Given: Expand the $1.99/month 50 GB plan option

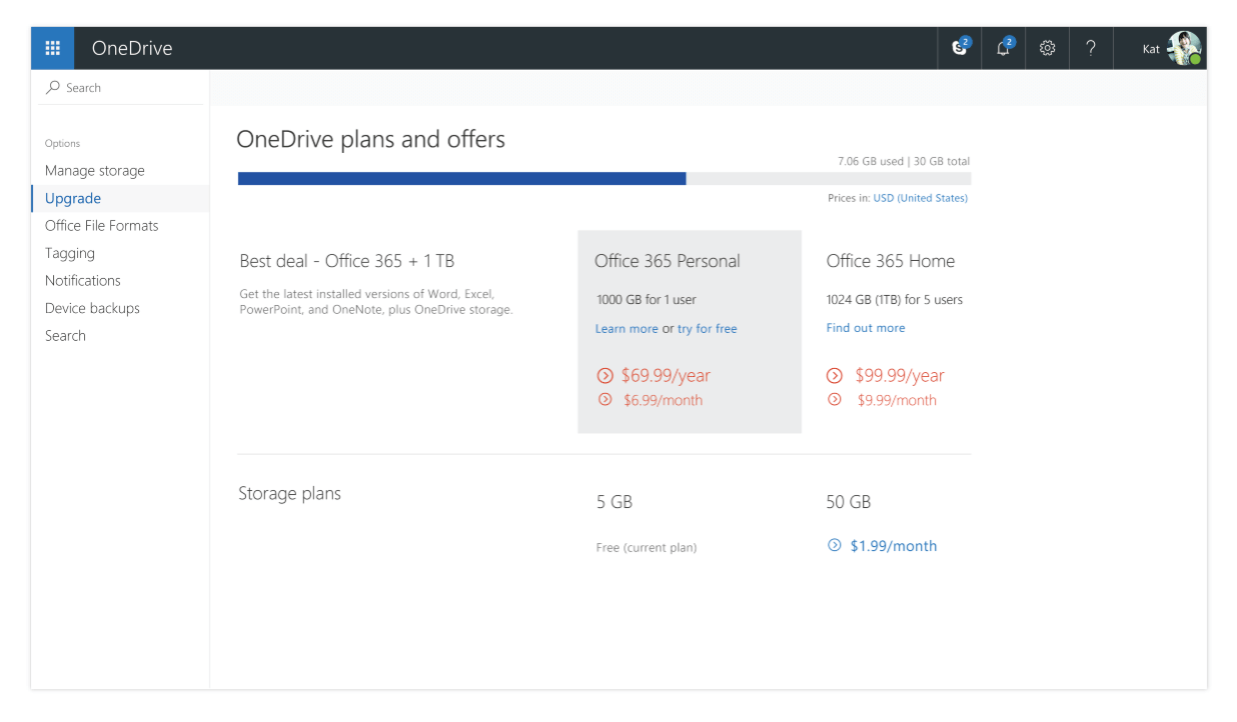Looking at the screenshot, I should [834, 545].
